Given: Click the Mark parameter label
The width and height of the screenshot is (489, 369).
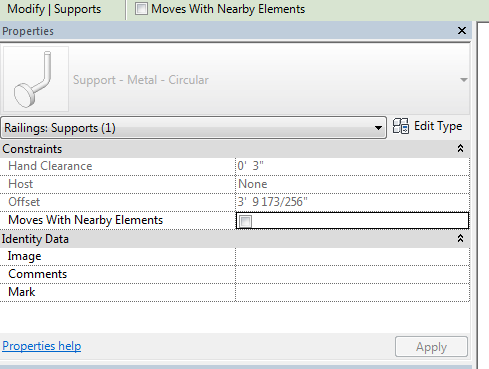Looking at the screenshot, I should point(21,292).
